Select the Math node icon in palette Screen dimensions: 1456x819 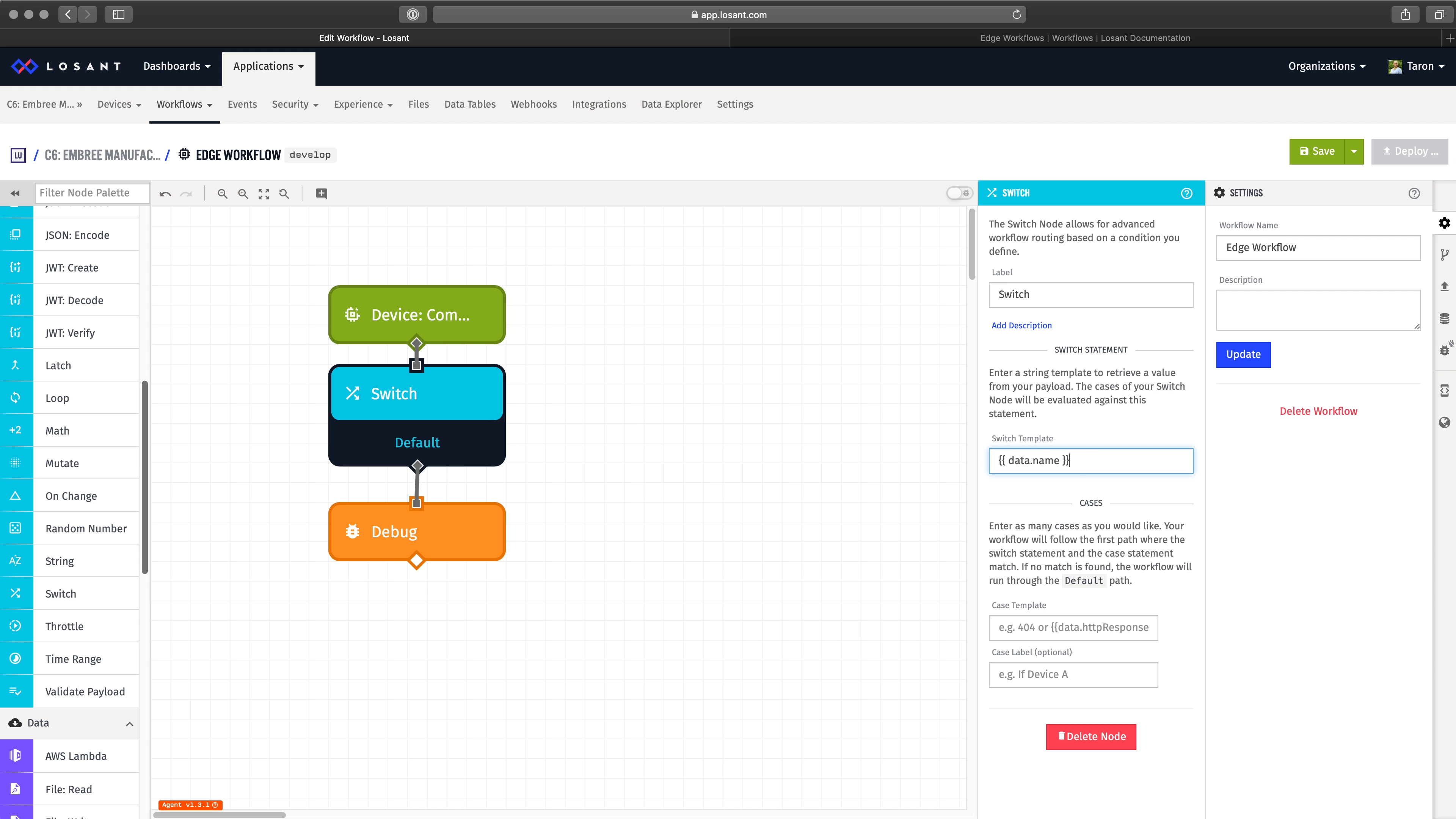[x=16, y=430]
